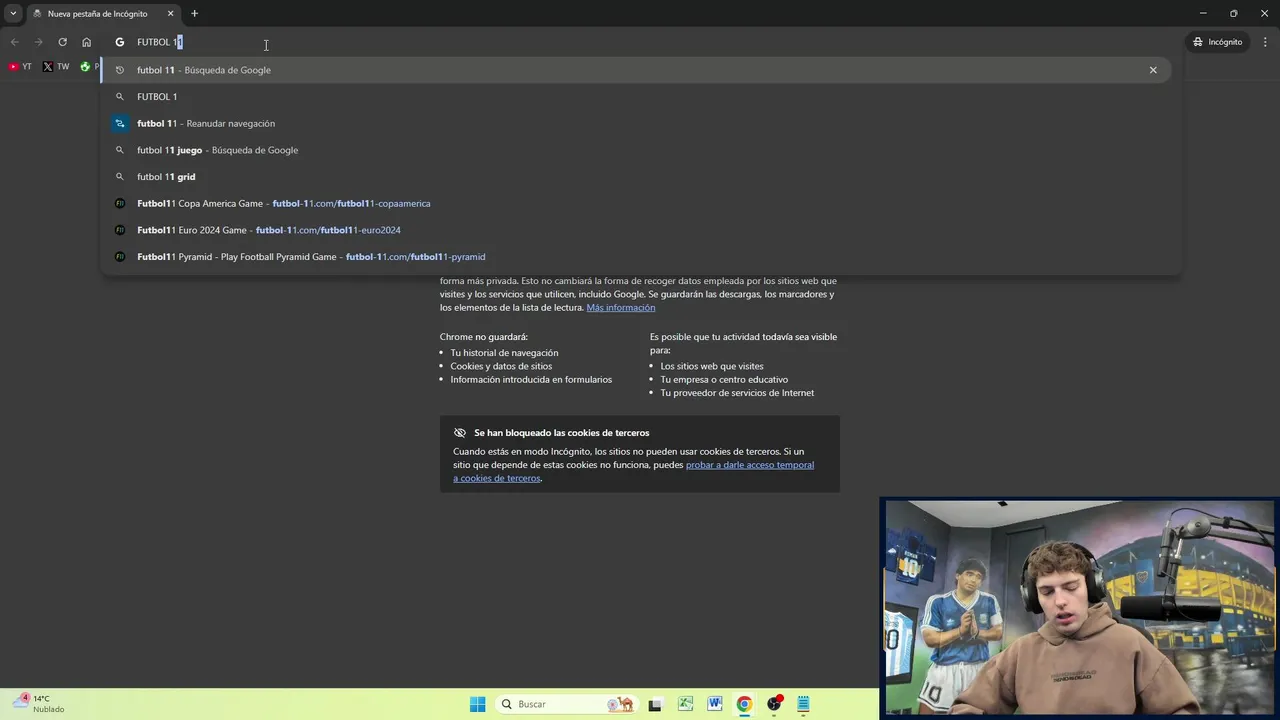The height and width of the screenshot is (720, 1280).
Task: Open the Chrome three-dot menu
Action: 1266,42
